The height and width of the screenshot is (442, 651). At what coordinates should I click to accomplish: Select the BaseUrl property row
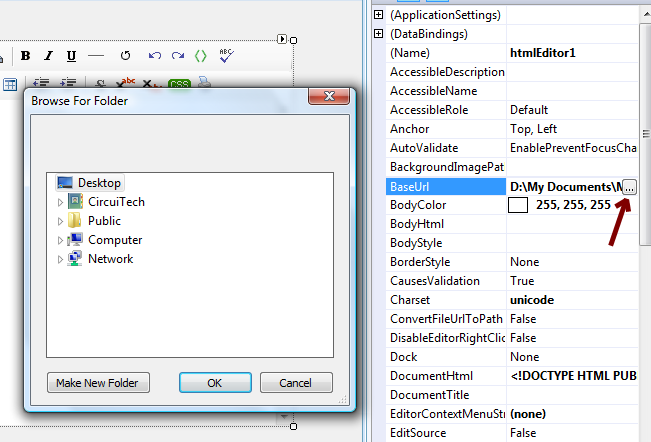tap(511, 187)
